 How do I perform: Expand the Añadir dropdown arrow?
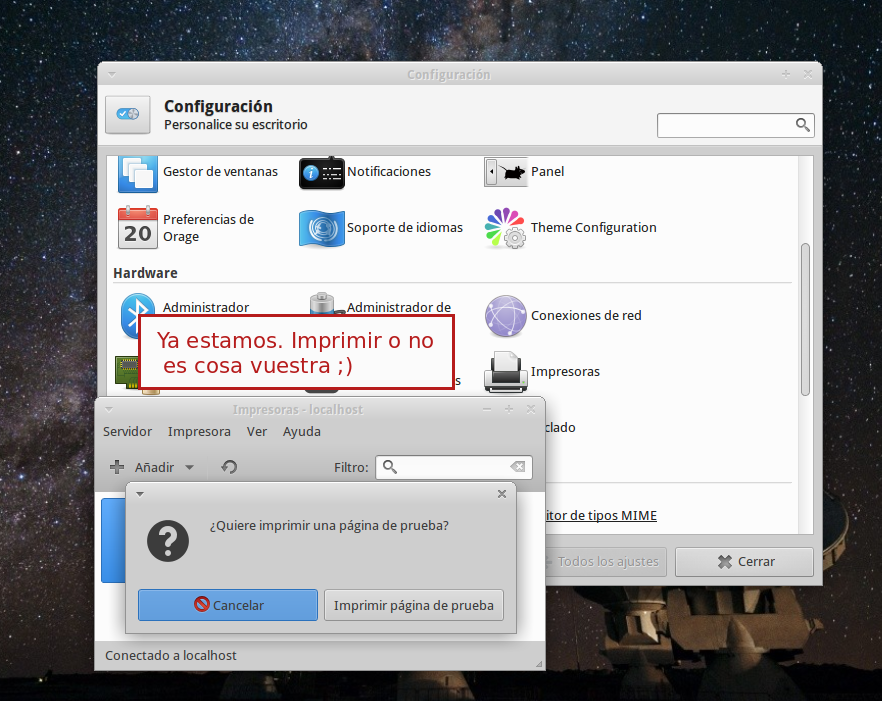click(190, 468)
